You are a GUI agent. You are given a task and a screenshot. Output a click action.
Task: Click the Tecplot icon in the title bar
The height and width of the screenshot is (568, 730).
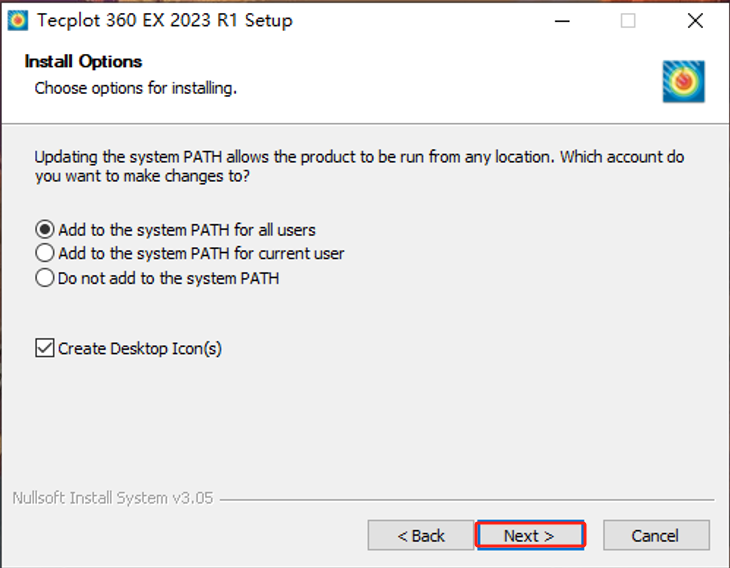pyautogui.click(x=18, y=20)
